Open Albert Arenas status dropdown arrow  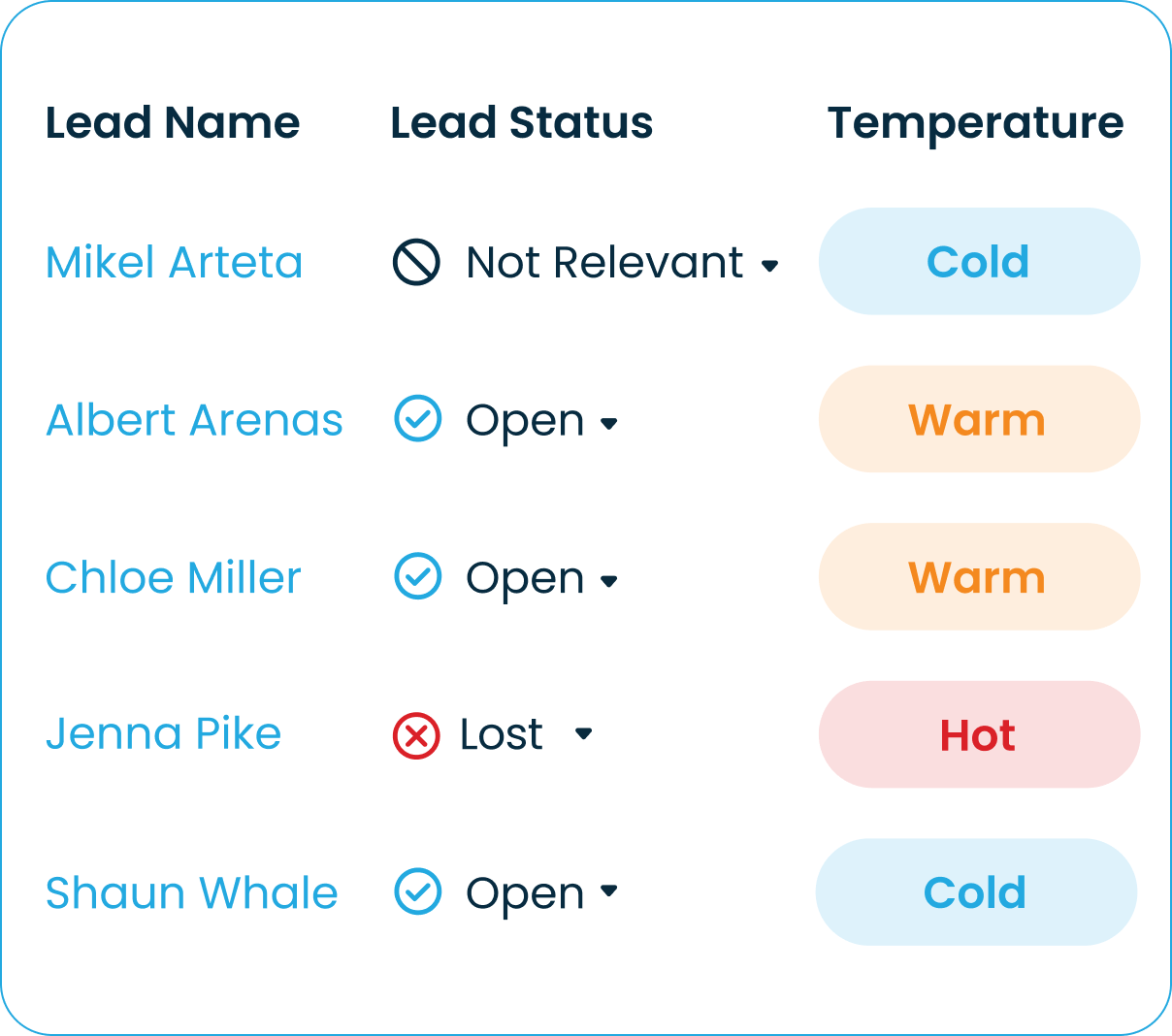(x=609, y=423)
